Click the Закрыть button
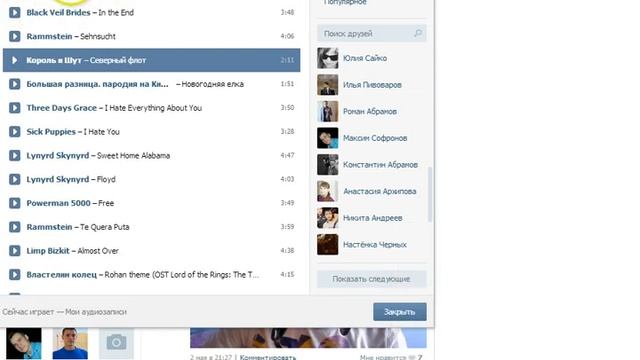Image resolution: width=640 pixels, height=360 pixels. click(400, 312)
